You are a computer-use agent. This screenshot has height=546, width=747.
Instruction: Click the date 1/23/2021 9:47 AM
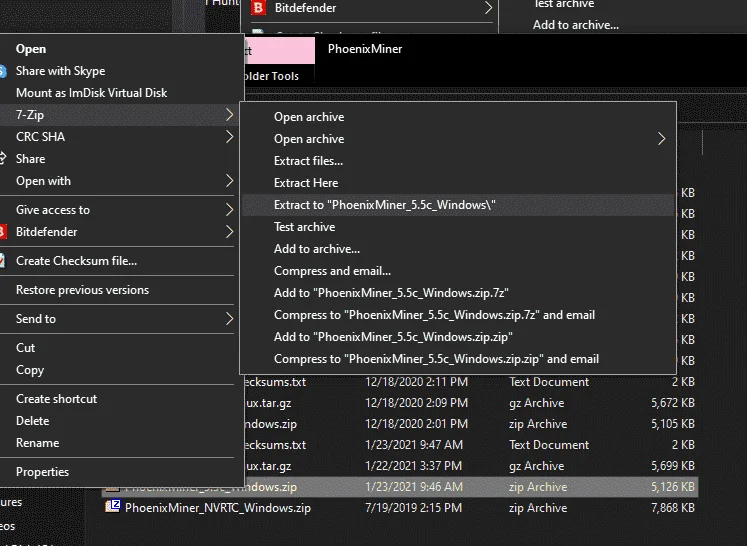(x=414, y=445)
